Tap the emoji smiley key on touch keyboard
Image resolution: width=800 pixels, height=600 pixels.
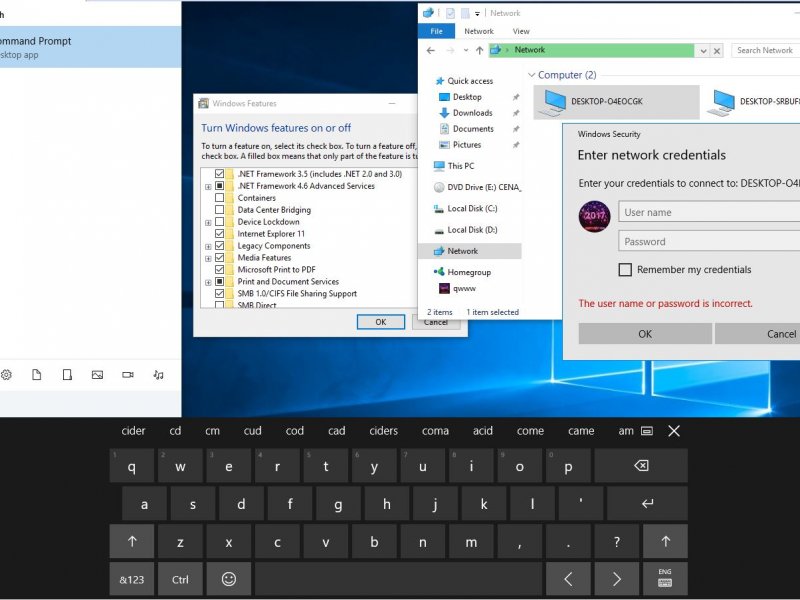coord(229,579)
